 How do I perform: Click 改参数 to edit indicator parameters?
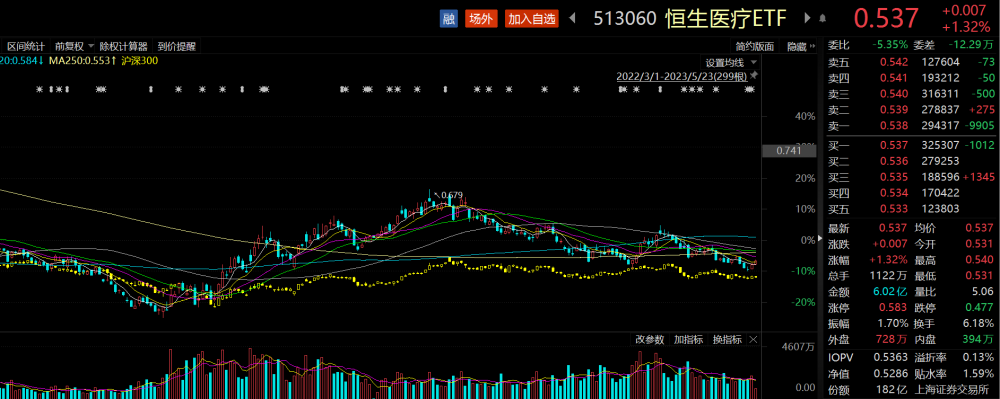pyautogui.click(x=650, y=340)
